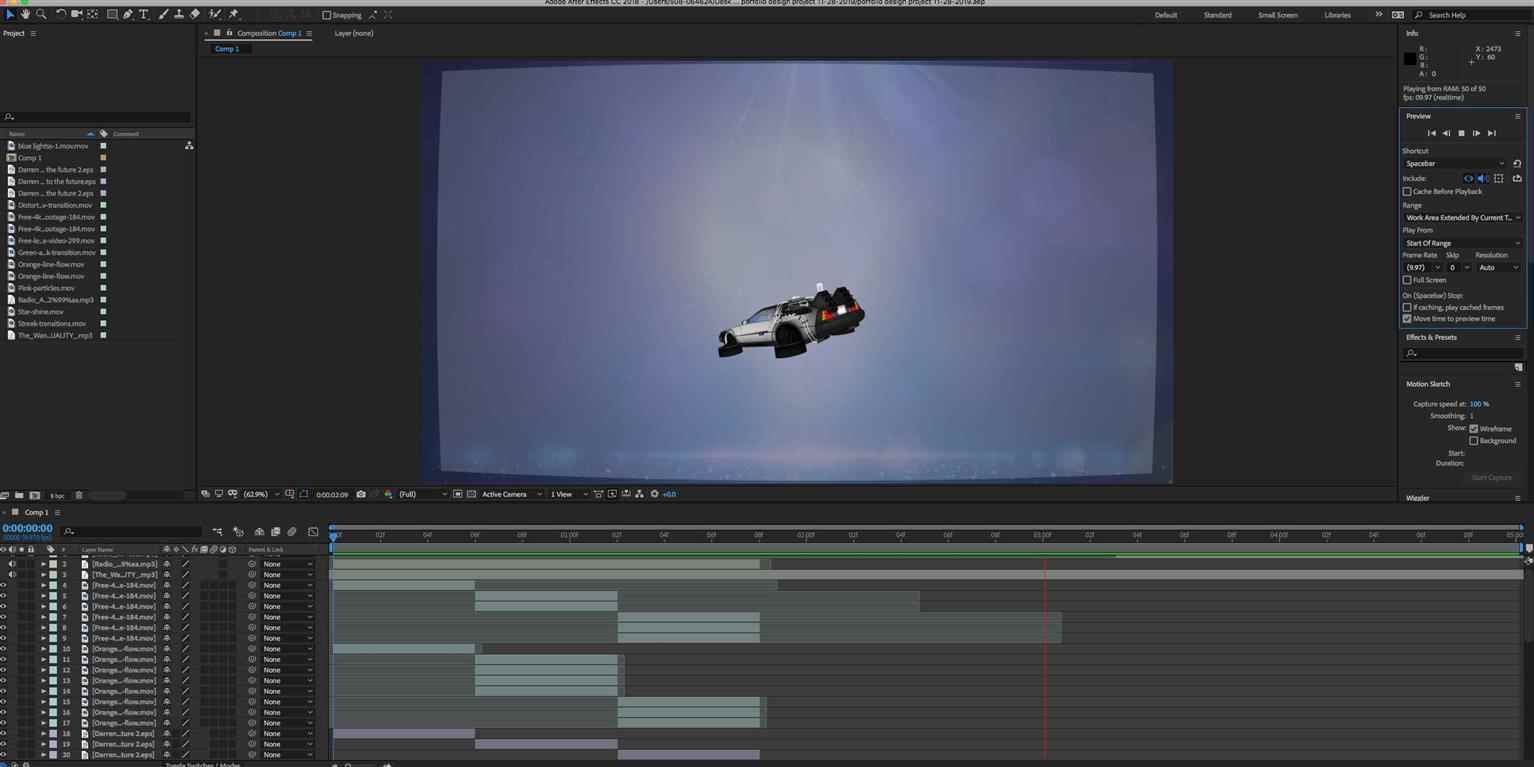
Task: Switch to the Layer (none) tab
Action: (354, 33)
